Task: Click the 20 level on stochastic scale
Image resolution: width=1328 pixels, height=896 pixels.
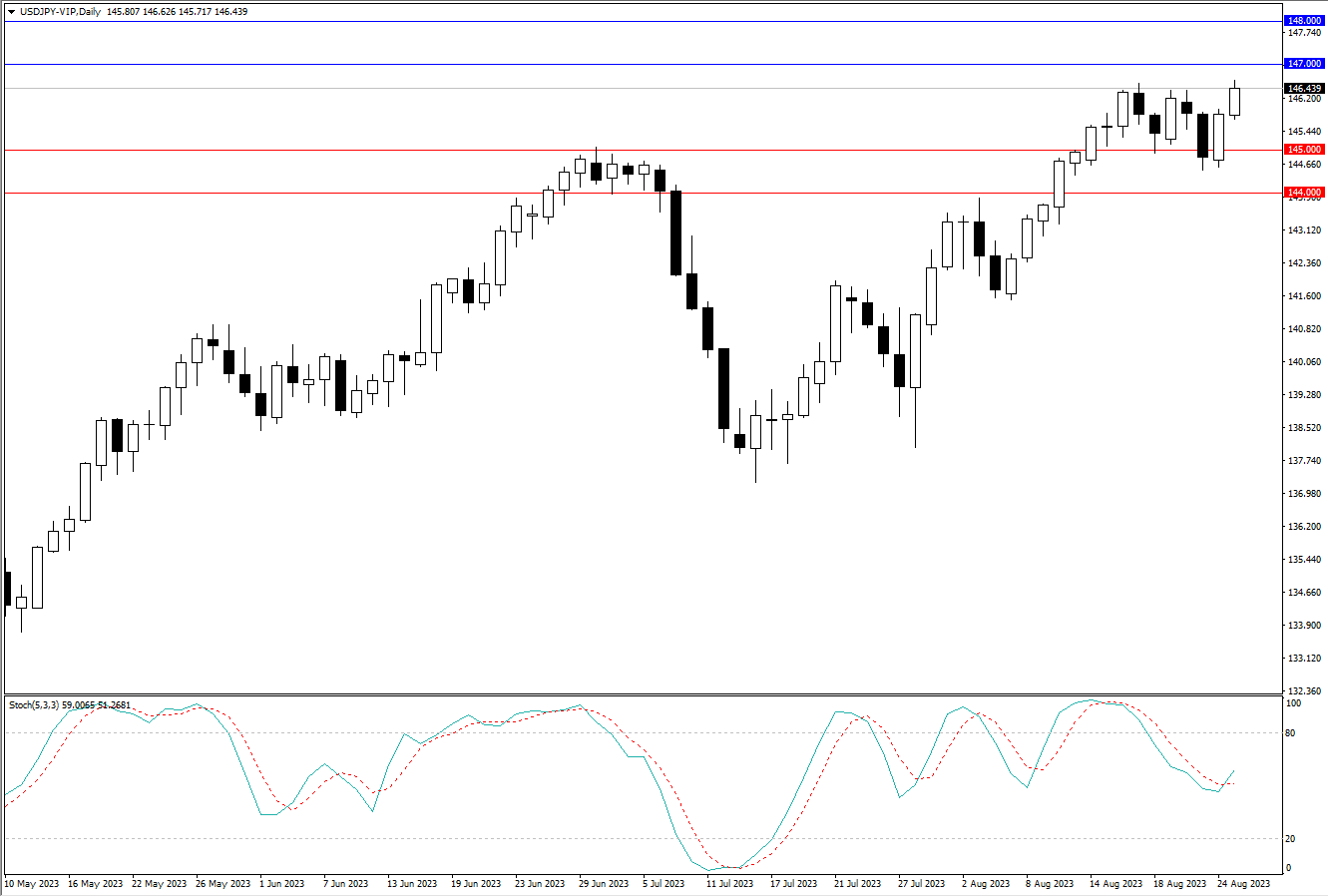Action: coord(1292,839)
